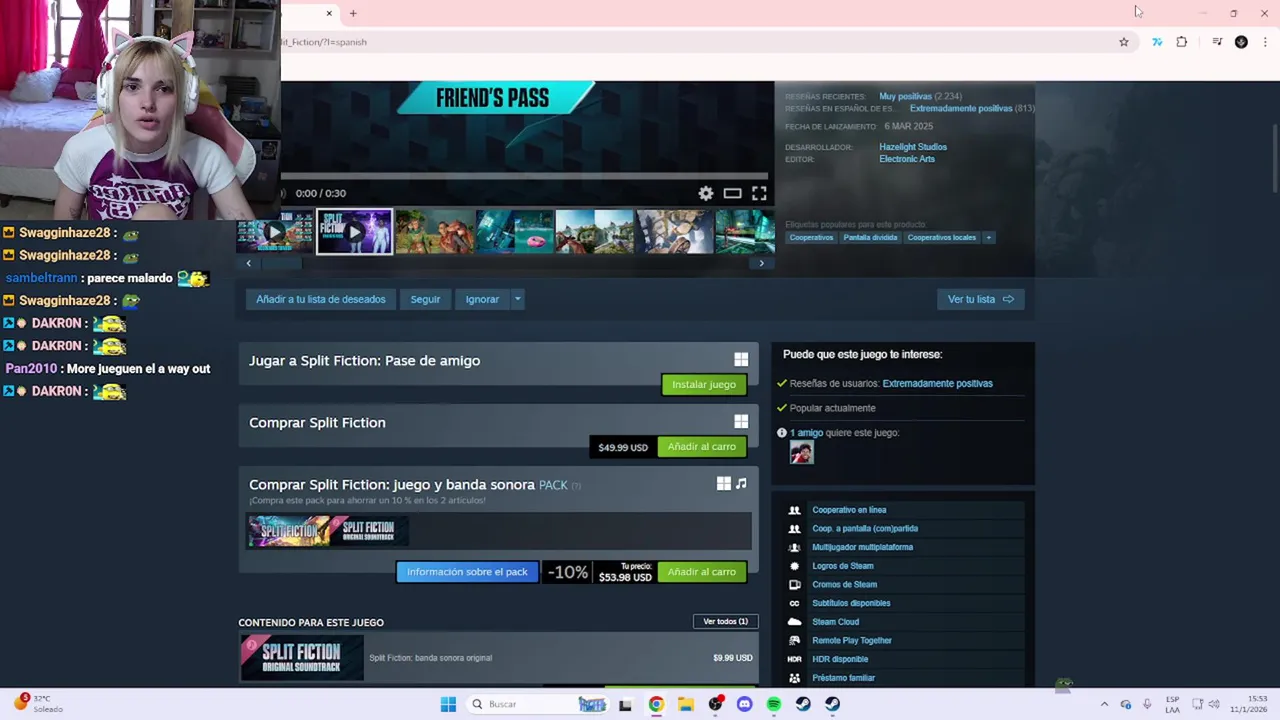Open Hazelight Studios developer link
The image size is (1280, 720).
click(913, 147)
